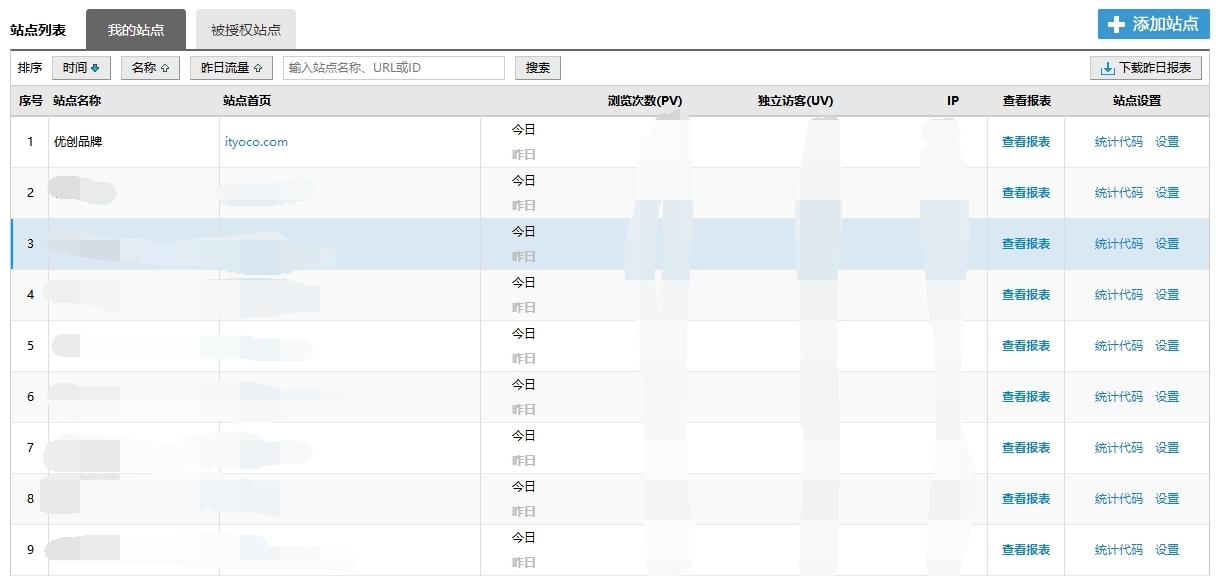
Task: Click the 独立访客(UV) column header
Action: pyautogui.click(x=795, y=101)
